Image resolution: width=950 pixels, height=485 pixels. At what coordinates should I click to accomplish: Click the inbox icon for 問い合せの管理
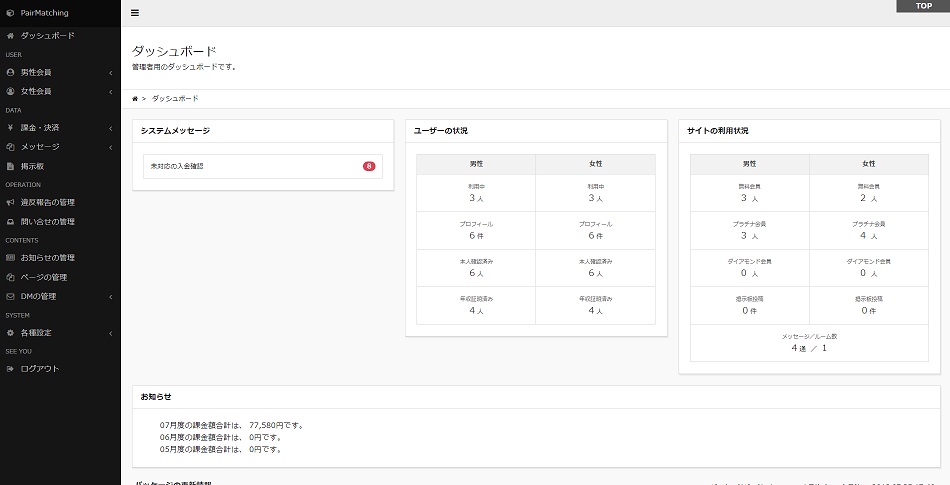10,222
